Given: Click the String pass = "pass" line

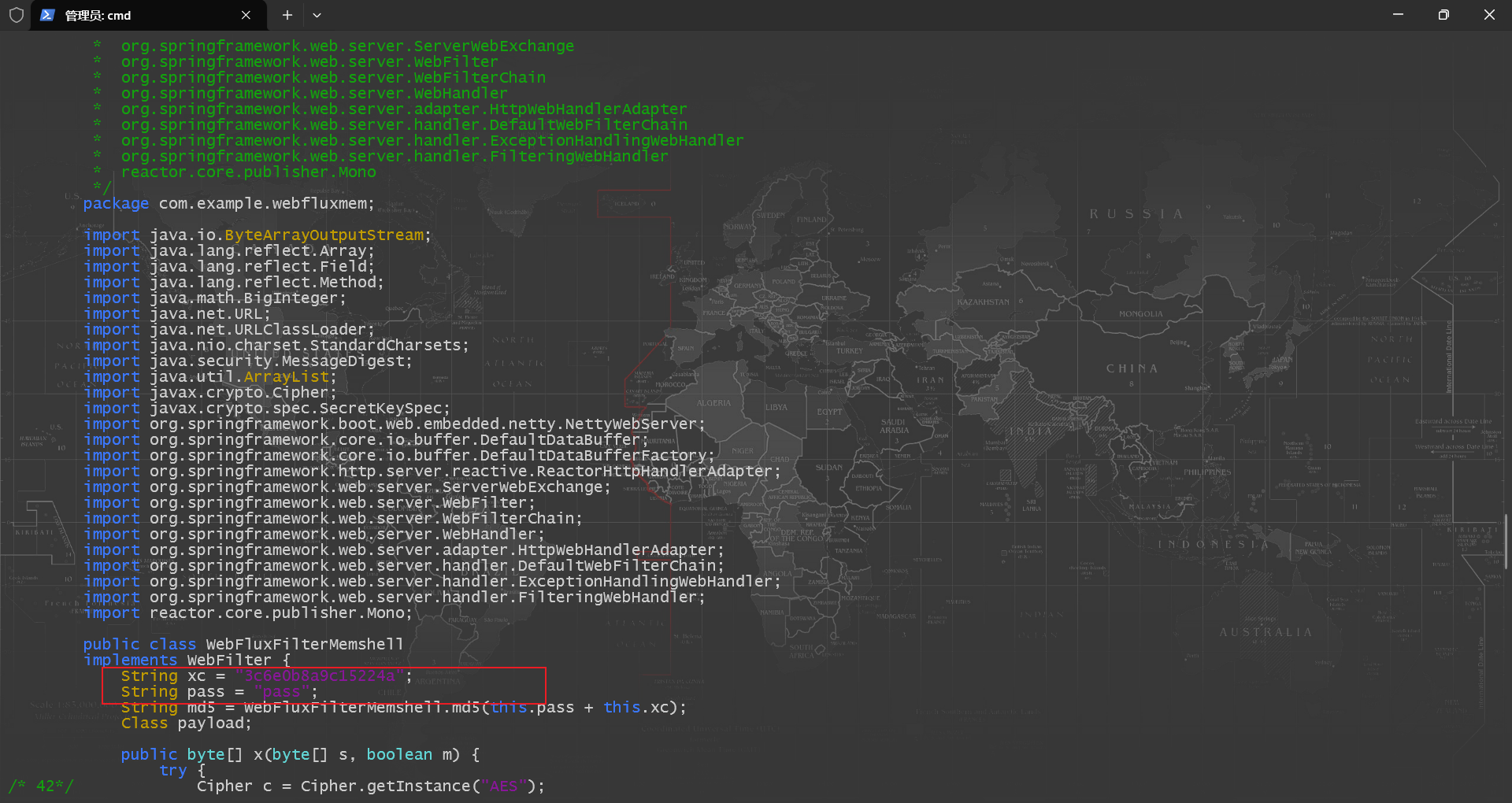Looking at the screenshot, I should pyautogui.click(x=220, y=692).
